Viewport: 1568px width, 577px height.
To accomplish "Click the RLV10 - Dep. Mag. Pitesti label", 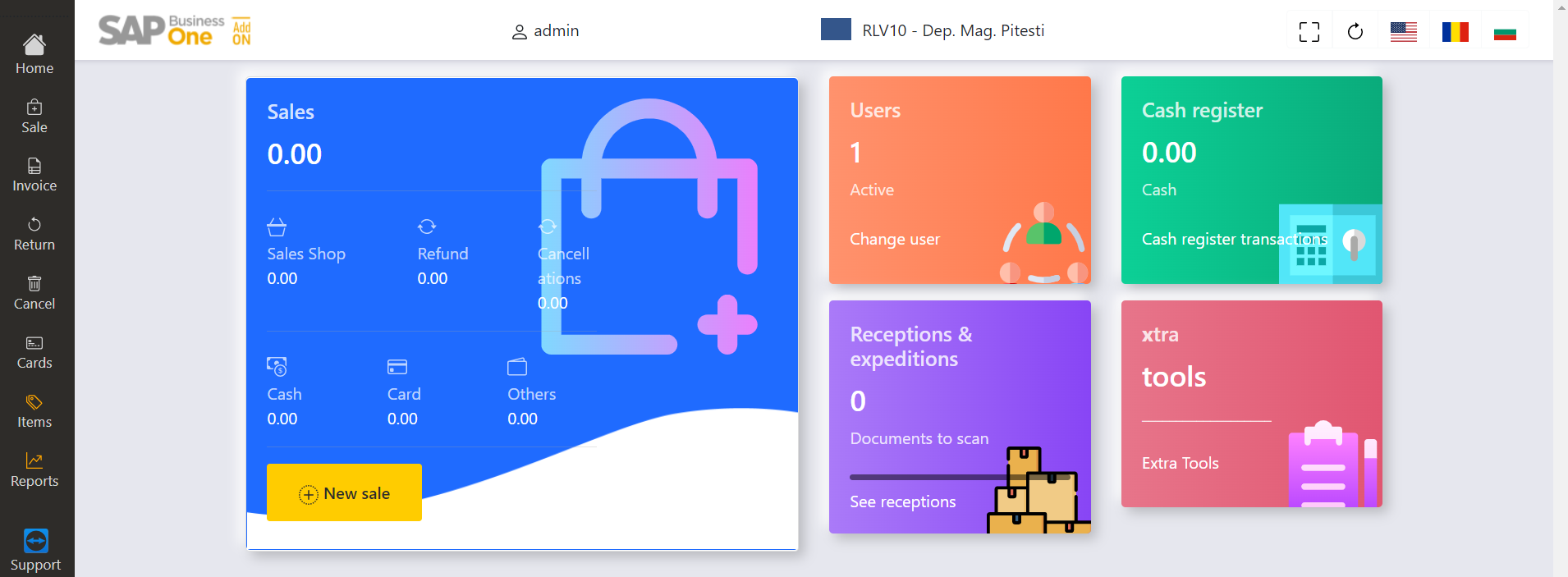I will 953,30.
